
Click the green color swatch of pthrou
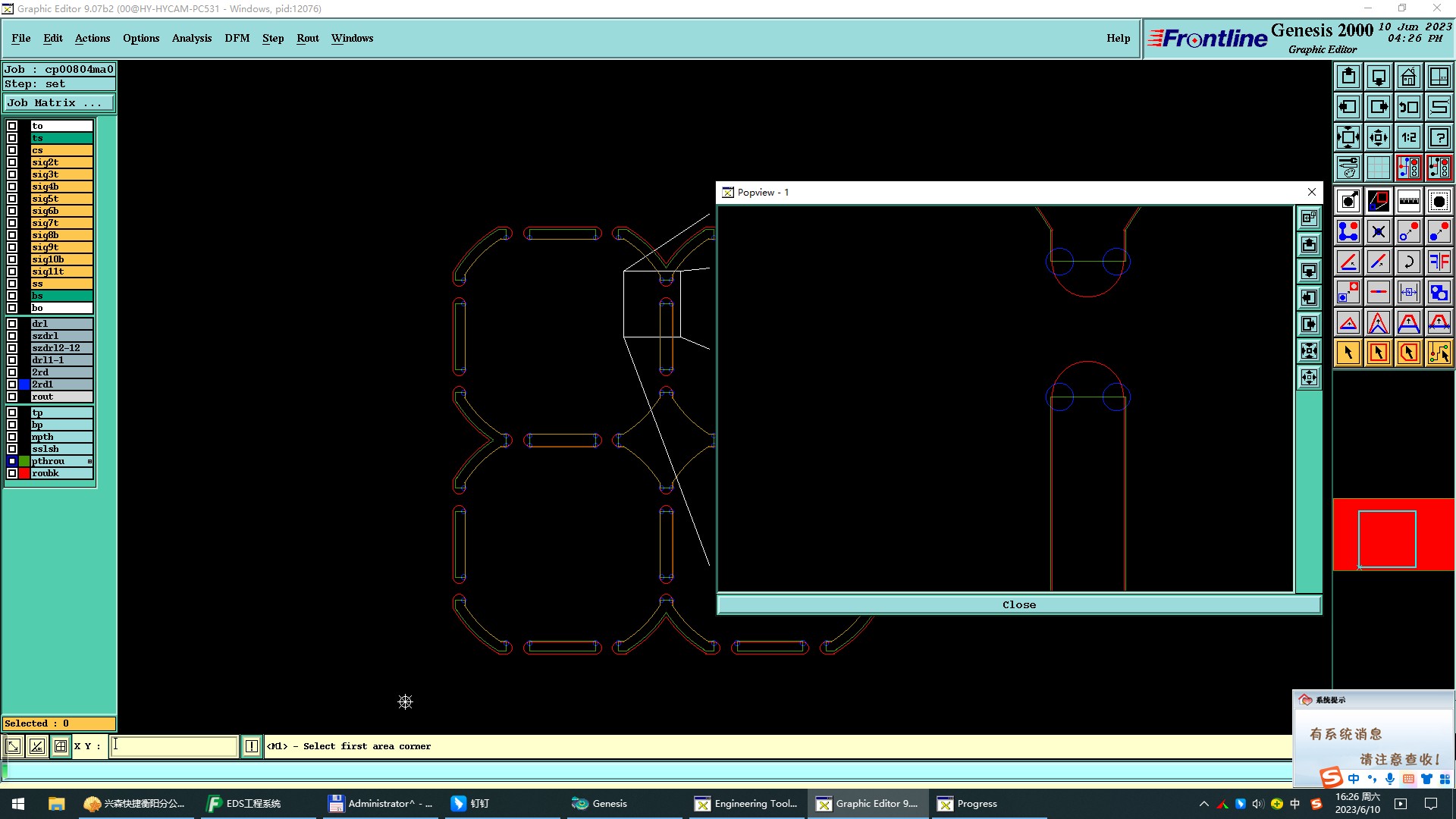click(x=24, y=461)
